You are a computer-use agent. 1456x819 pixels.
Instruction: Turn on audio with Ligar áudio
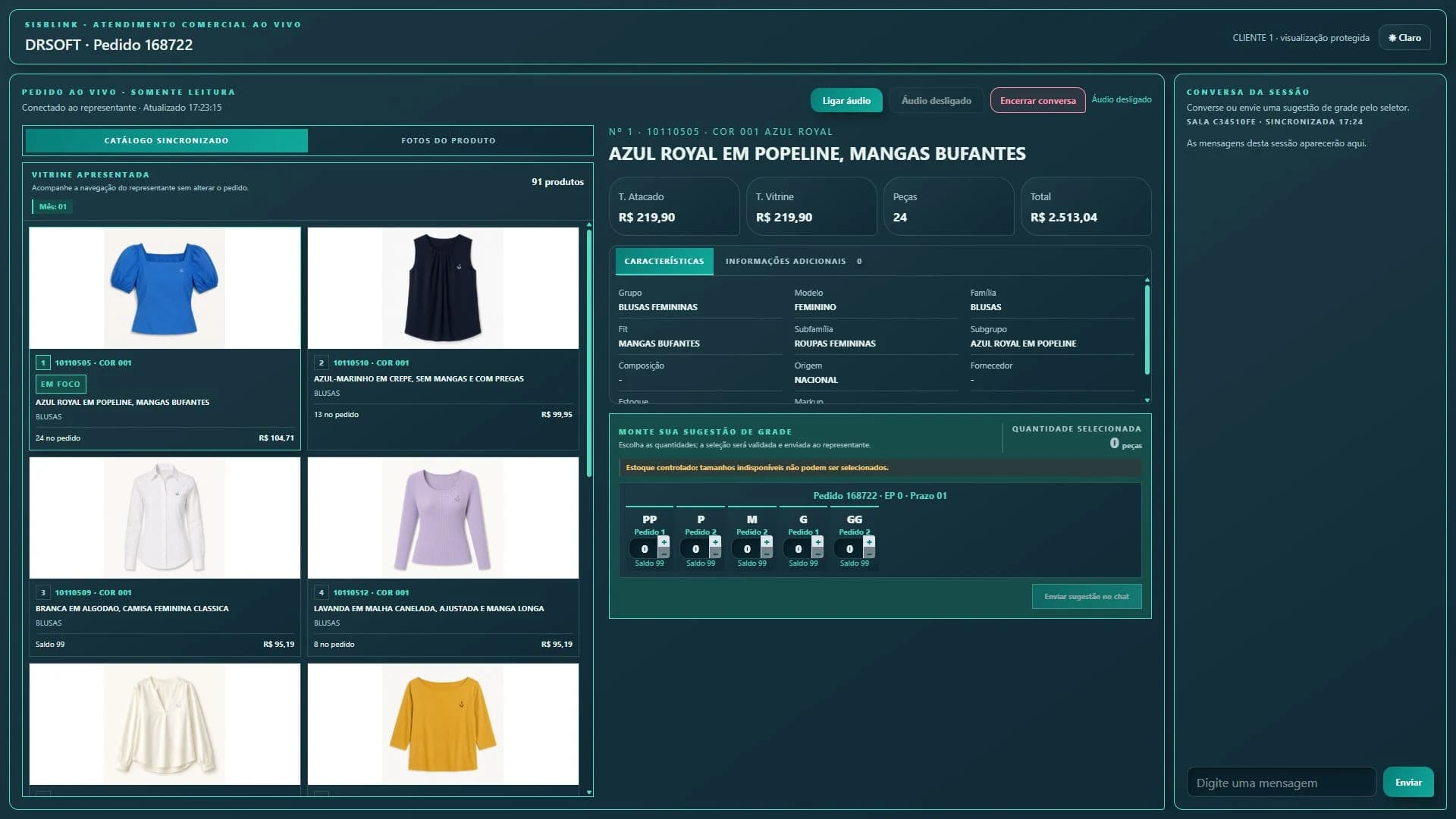click(x=846, y=101)
